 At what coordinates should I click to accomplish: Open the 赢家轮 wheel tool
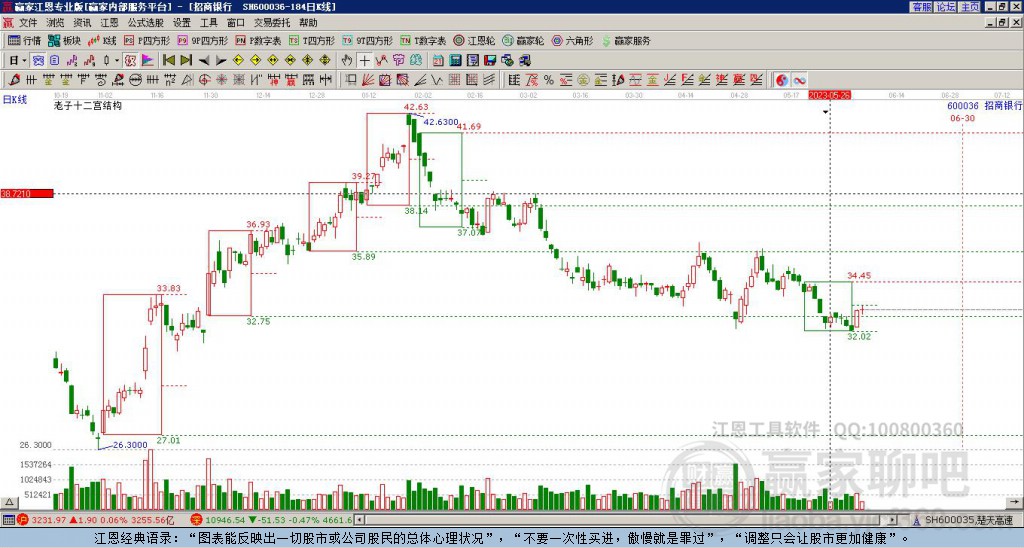[x=523, y=40]
